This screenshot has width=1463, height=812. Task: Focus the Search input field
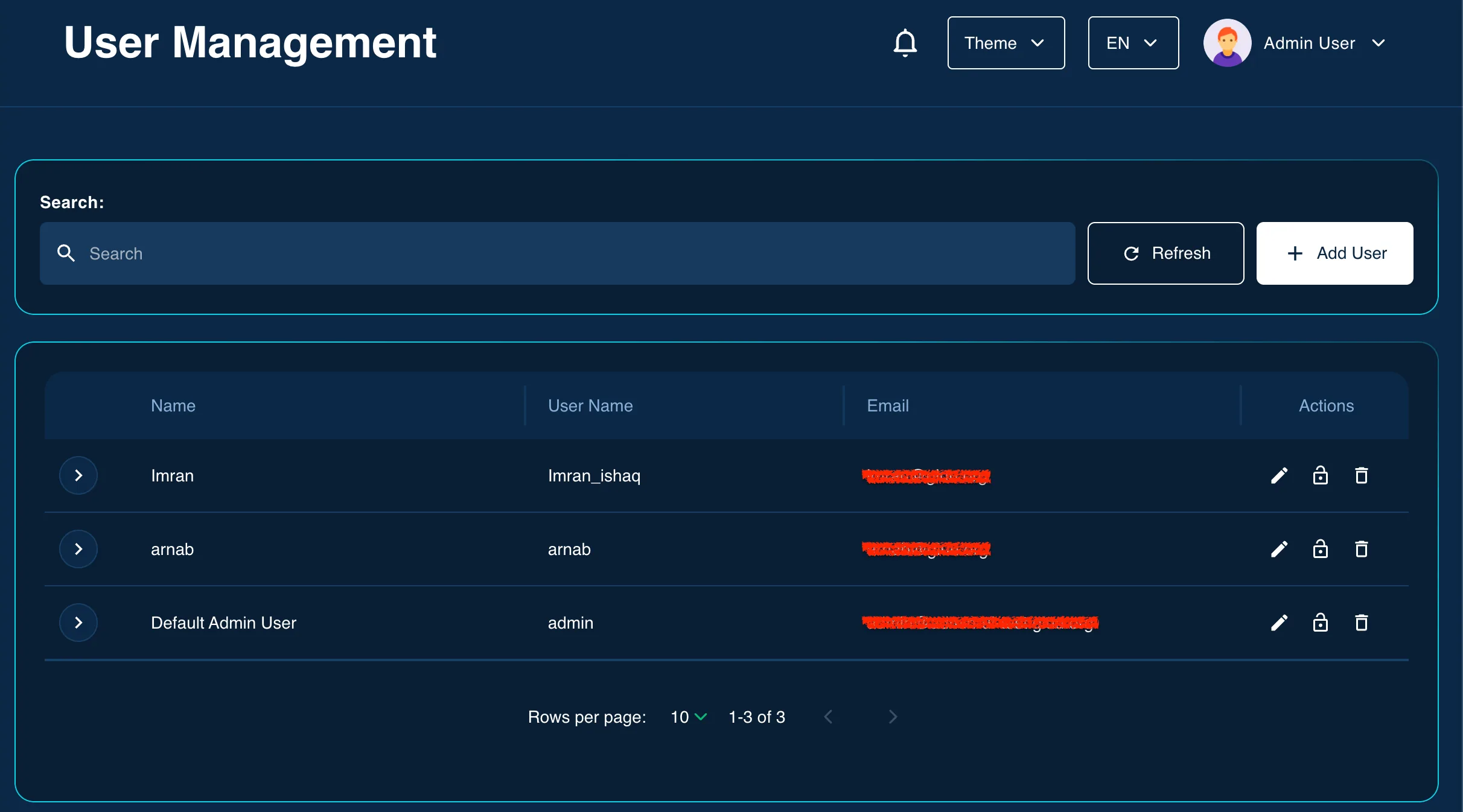tap(557, 253)
